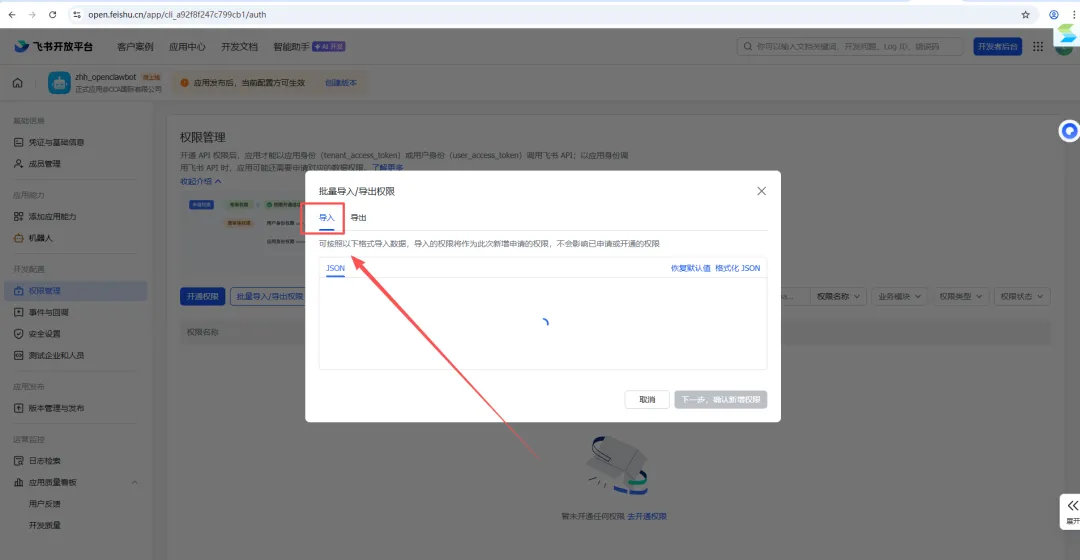Go back in browser history
The image size is (1080, 560).
12,14
